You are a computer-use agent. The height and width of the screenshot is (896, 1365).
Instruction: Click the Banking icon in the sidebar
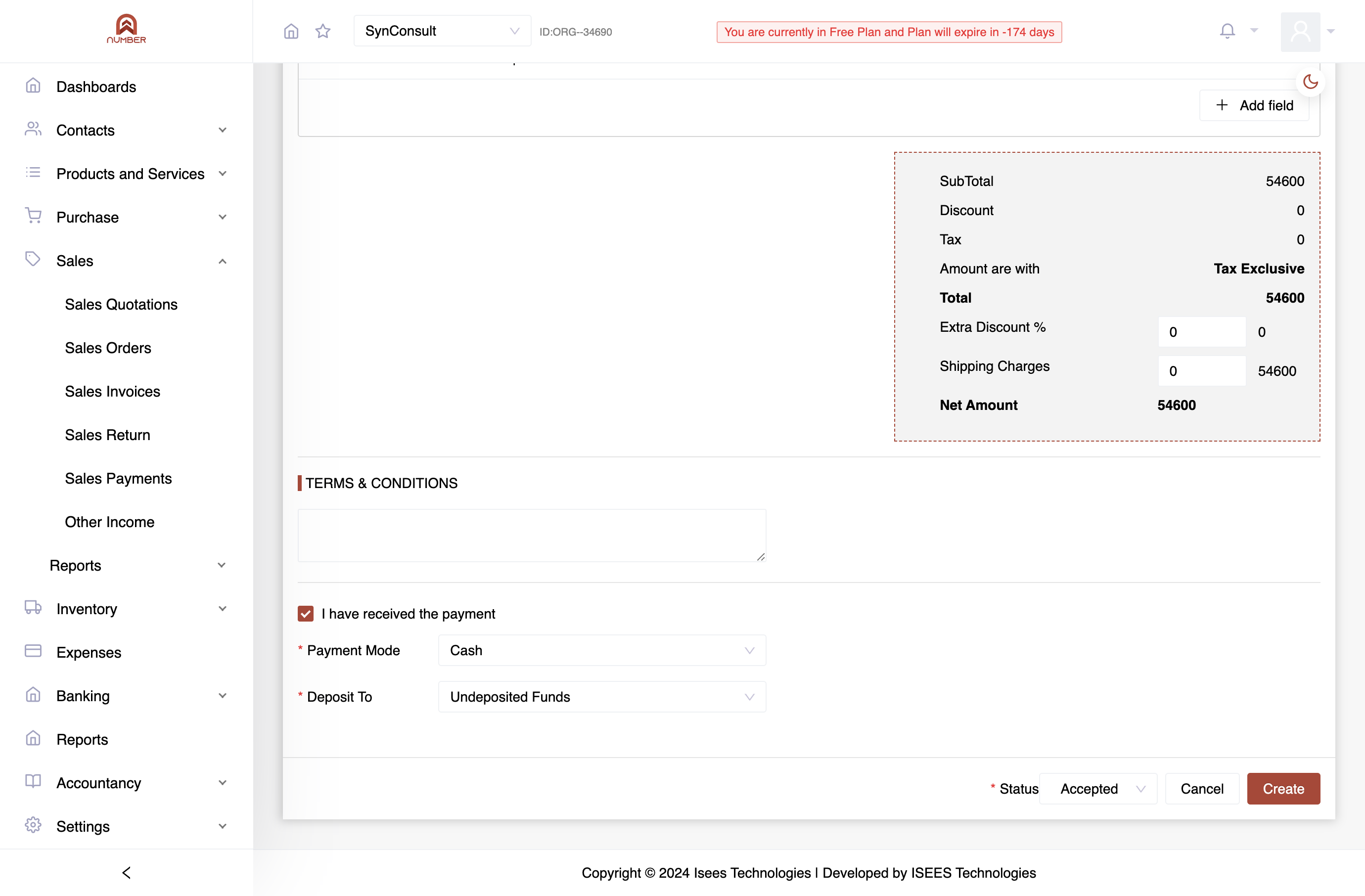point(33,695)
